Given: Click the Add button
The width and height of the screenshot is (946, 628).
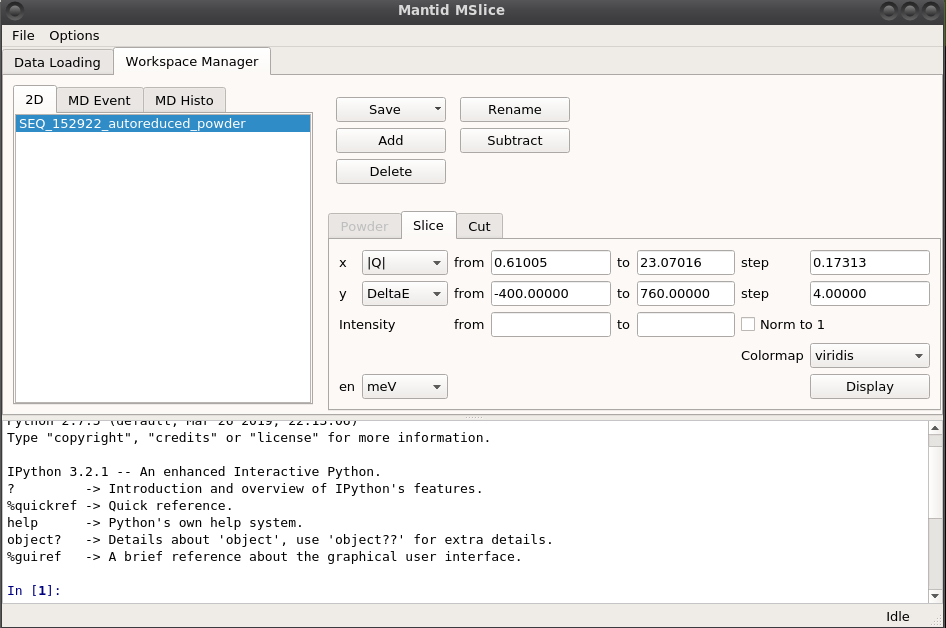Looking at the screenshot, I should point(390,141).
